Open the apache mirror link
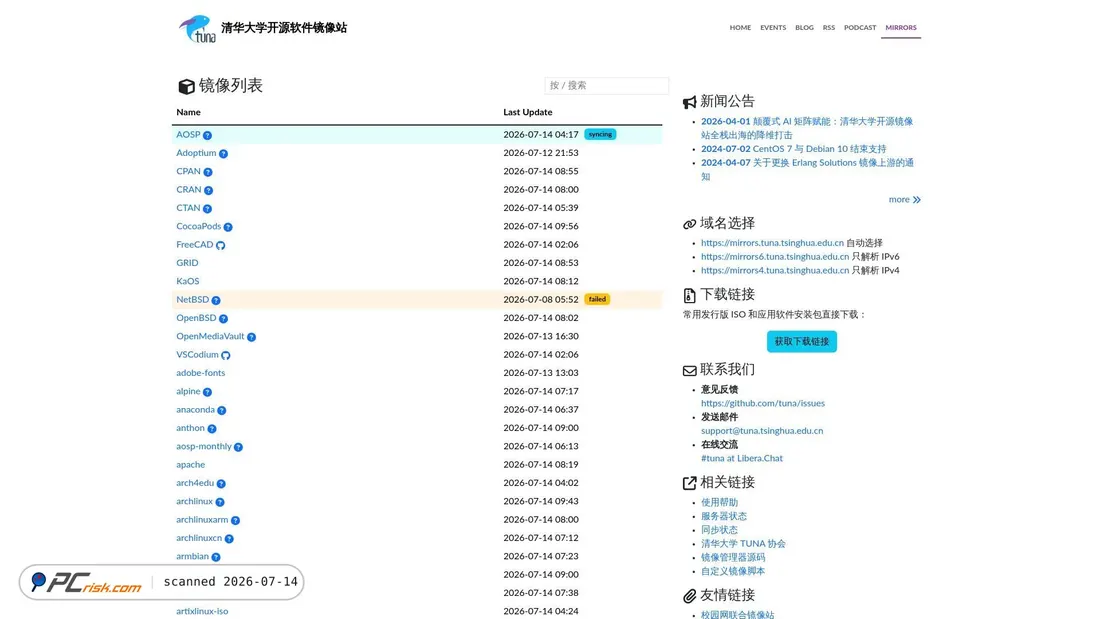 tap(191, 465)
